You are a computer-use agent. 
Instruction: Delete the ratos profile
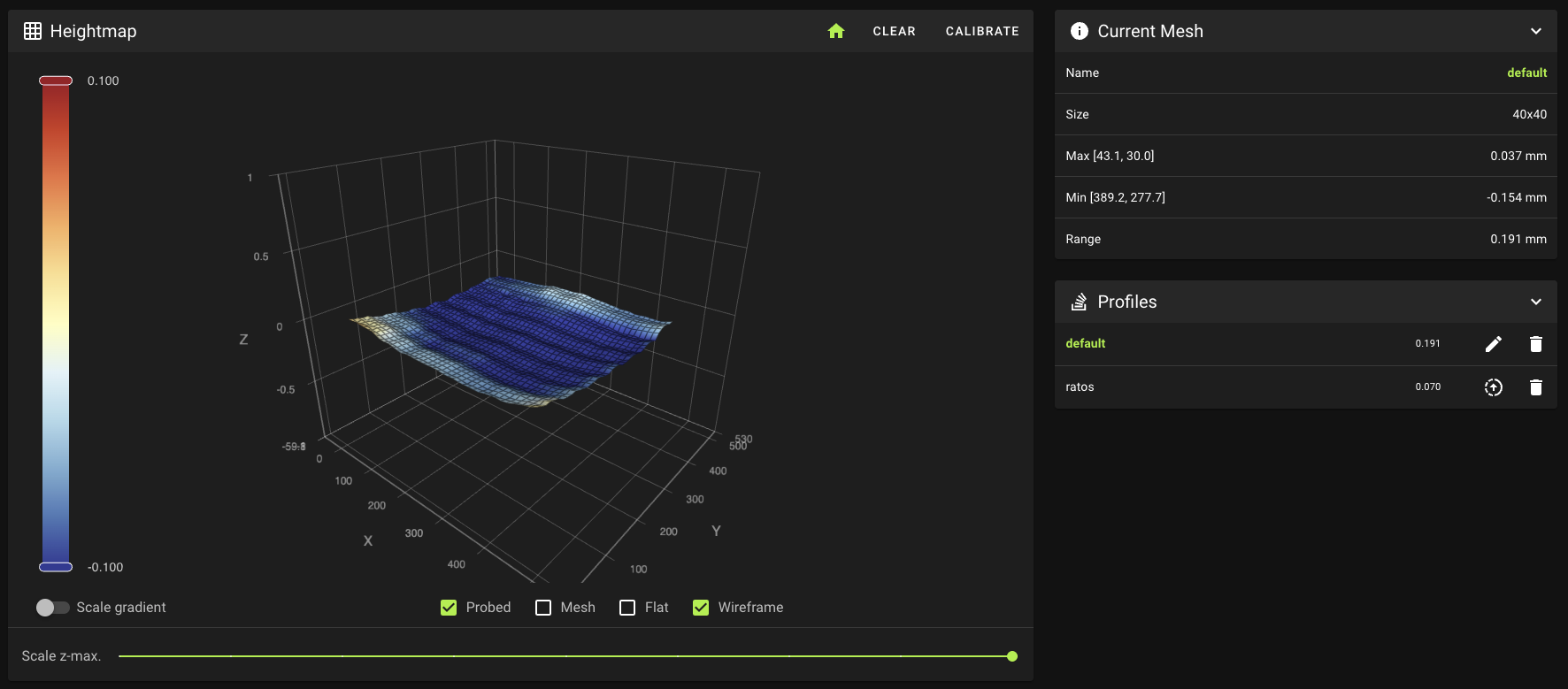[x=1536, y=387]
